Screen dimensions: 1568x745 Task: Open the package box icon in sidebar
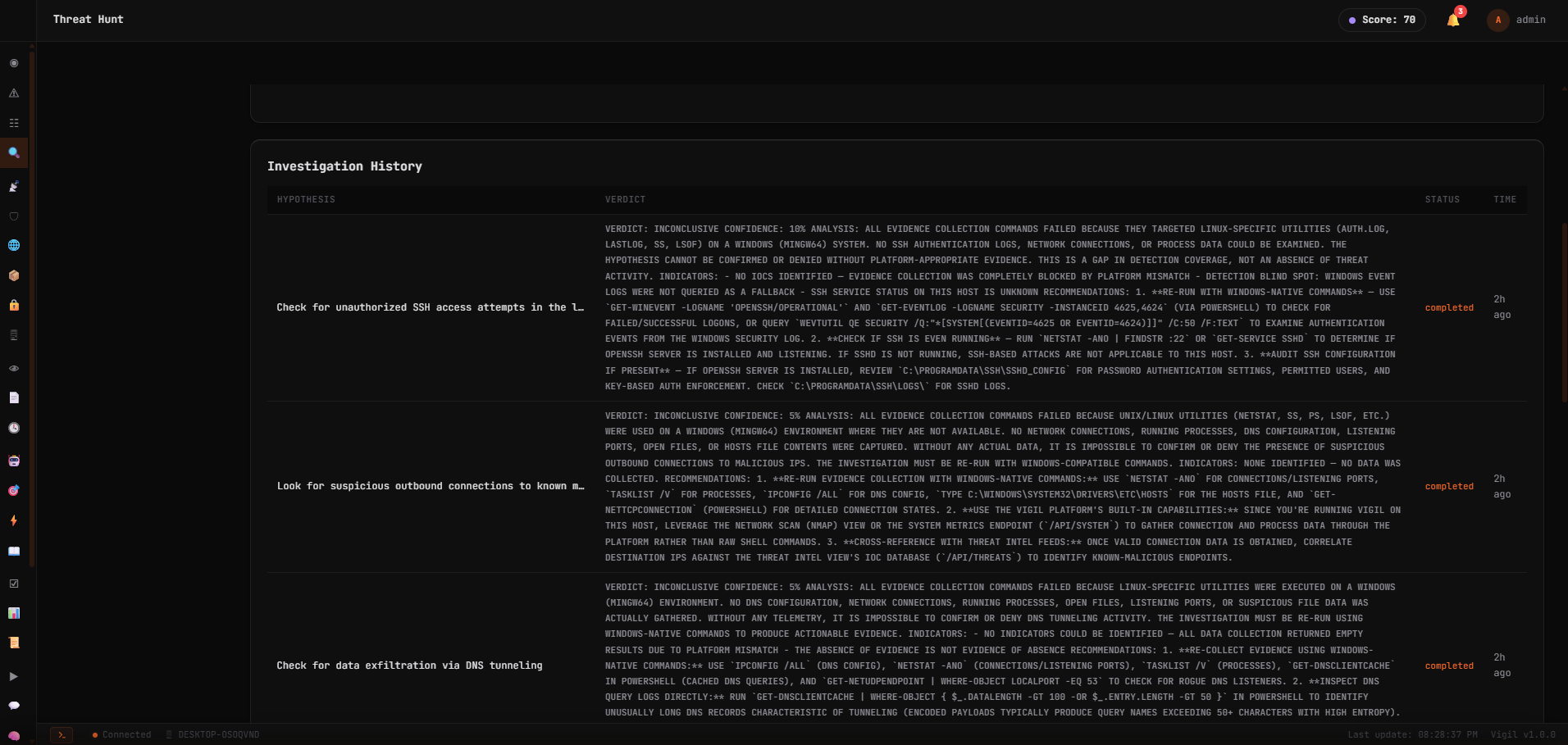coord(14,275)
